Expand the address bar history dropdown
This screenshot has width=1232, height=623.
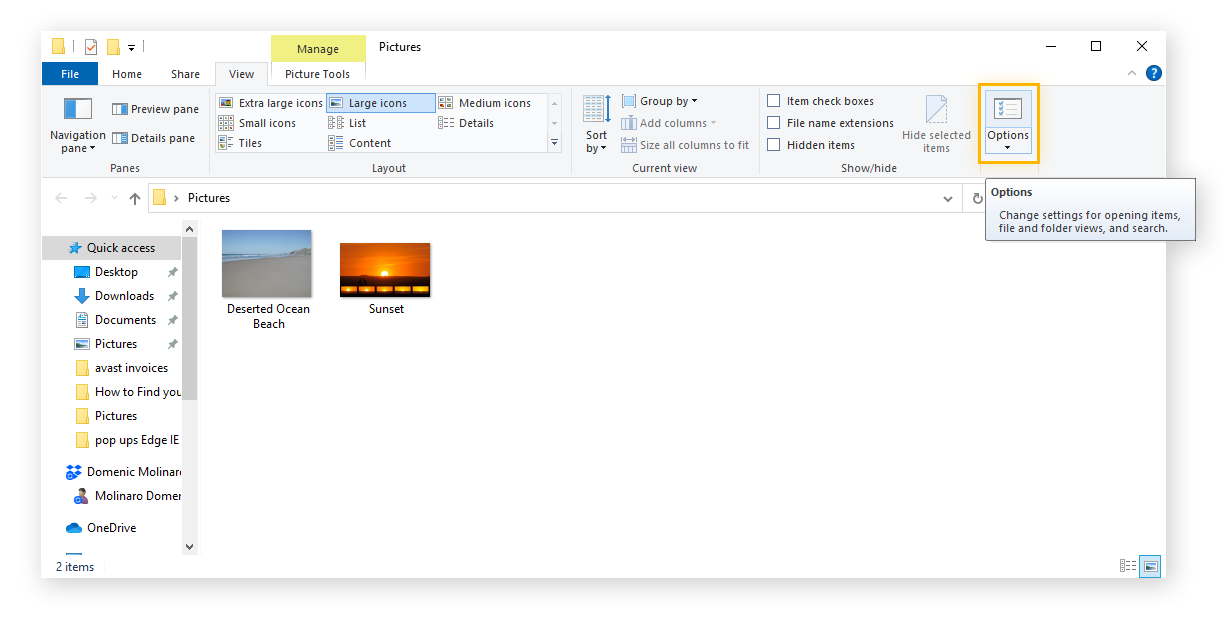pos(948,198)
